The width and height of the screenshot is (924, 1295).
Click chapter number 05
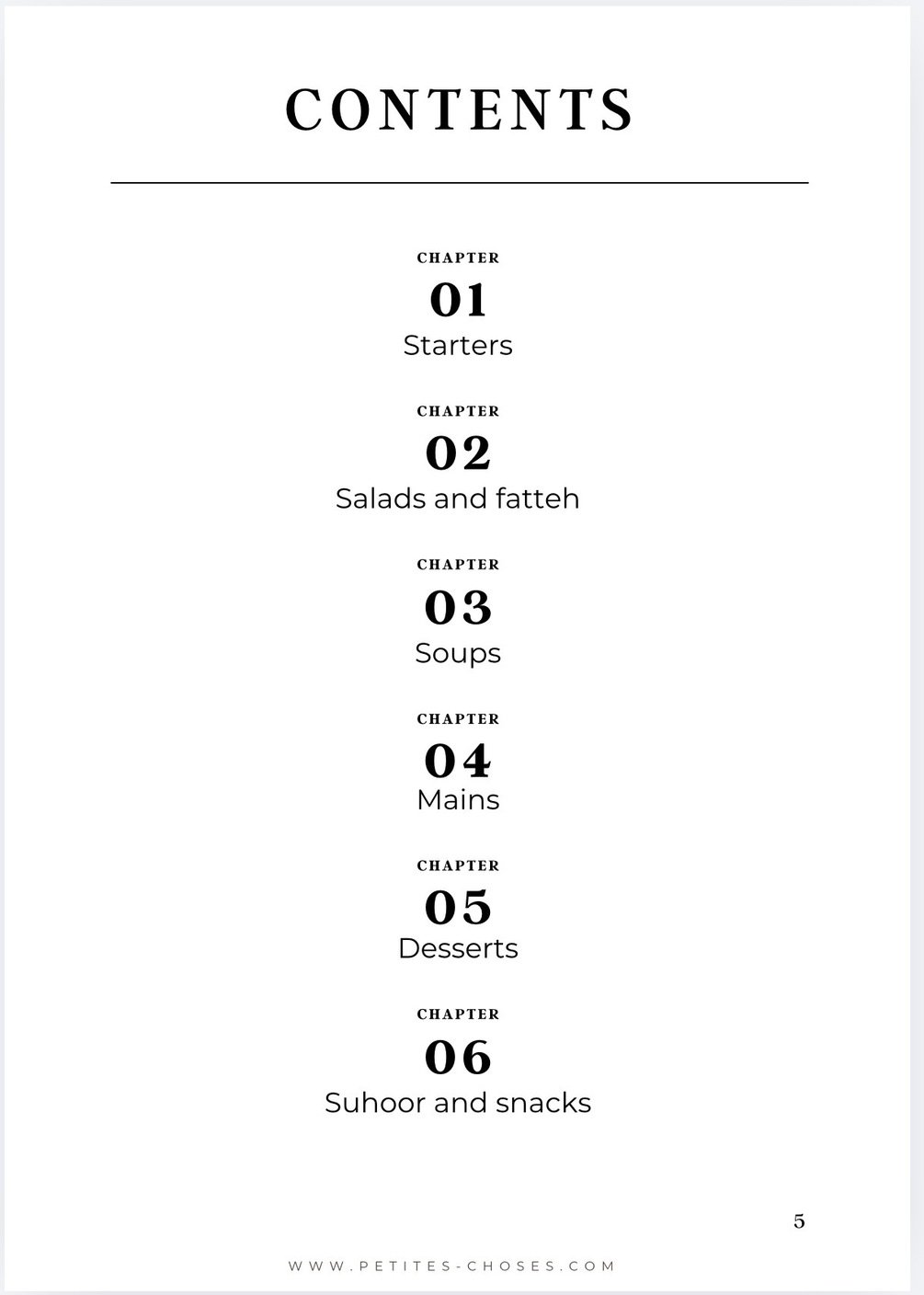458,908
